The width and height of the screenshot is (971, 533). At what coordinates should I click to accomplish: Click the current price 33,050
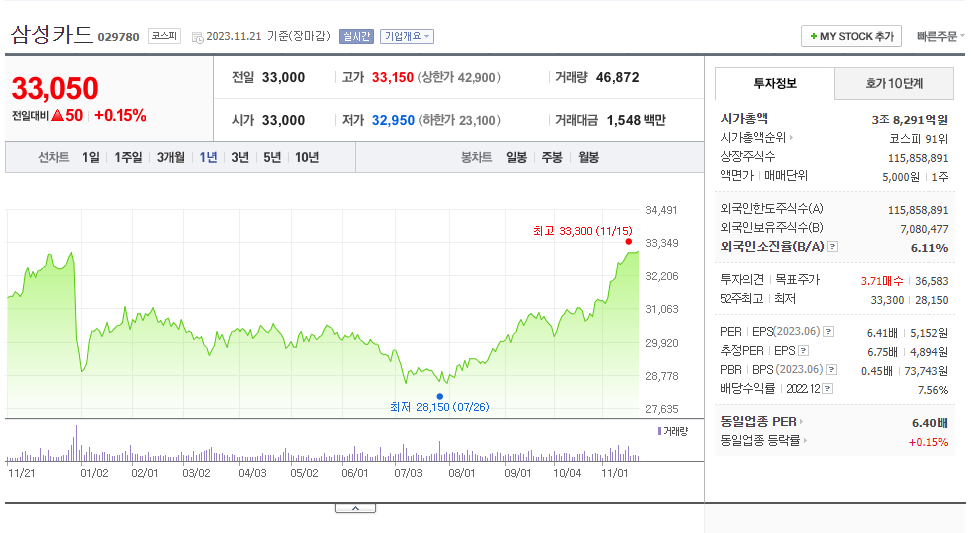[55, 88]
